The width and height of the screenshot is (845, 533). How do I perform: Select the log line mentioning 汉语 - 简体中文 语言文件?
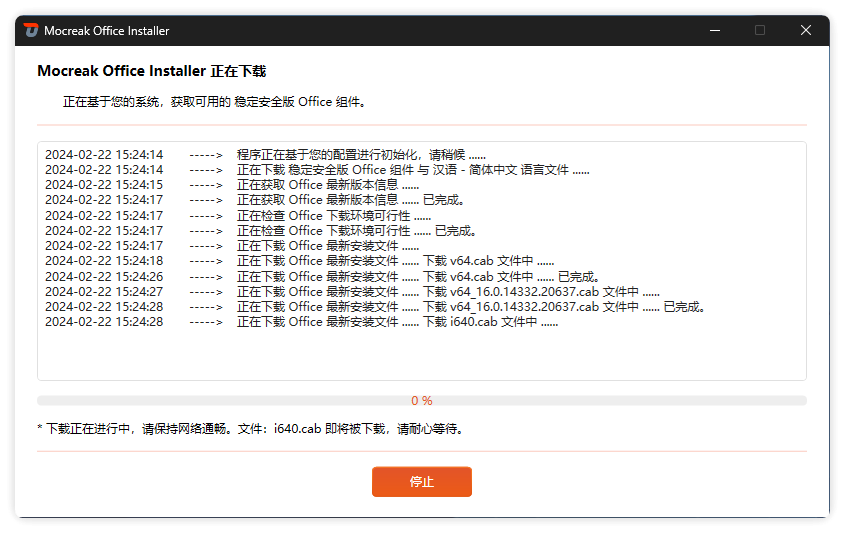click(412, 170)
